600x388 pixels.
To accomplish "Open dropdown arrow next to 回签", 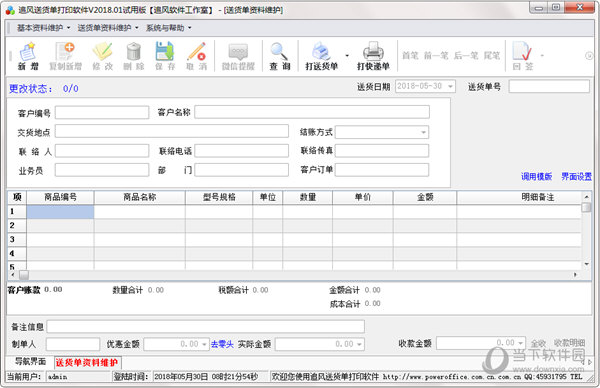I will coord(542,56).
